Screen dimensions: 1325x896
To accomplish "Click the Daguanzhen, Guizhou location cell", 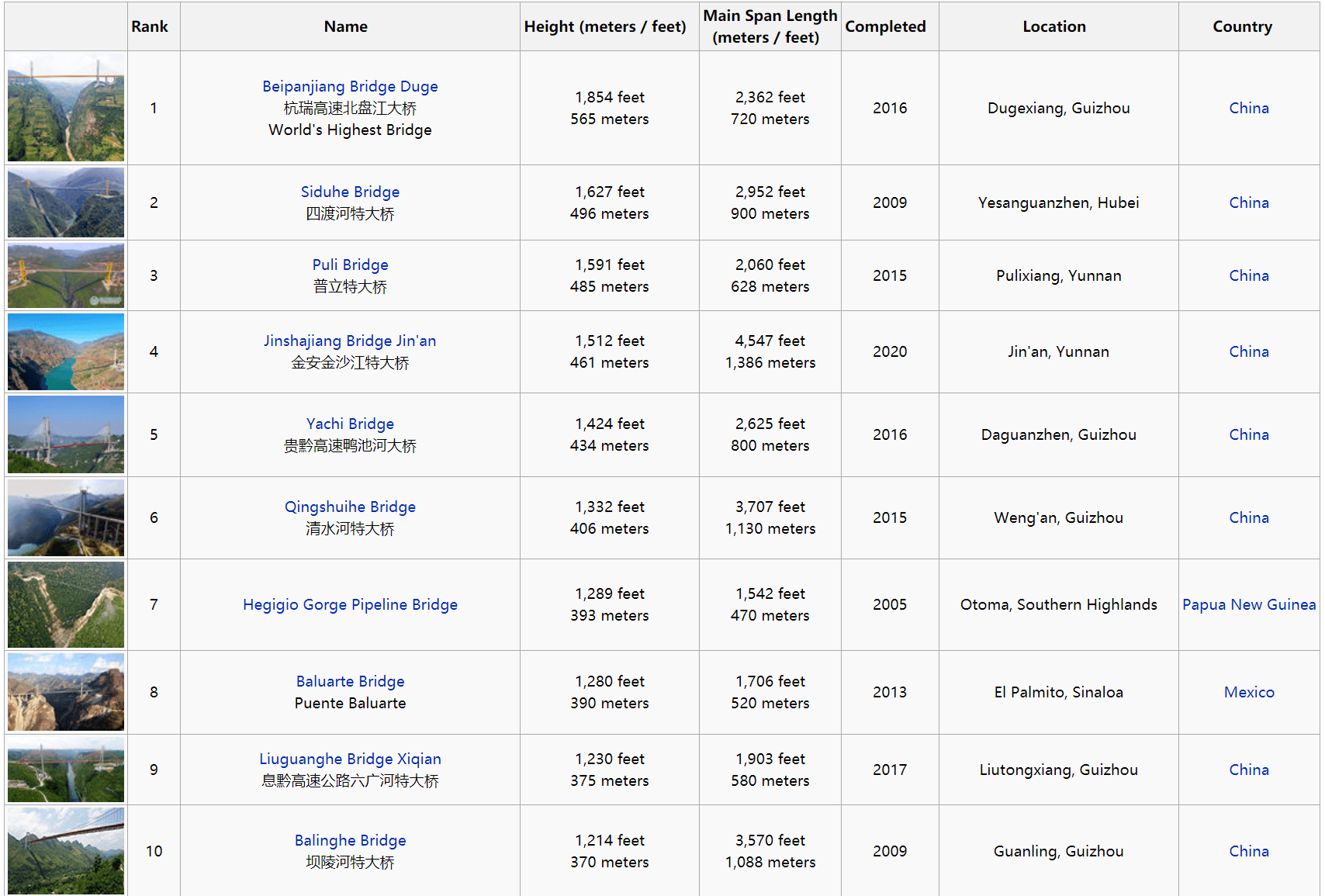I will 1058,434.
